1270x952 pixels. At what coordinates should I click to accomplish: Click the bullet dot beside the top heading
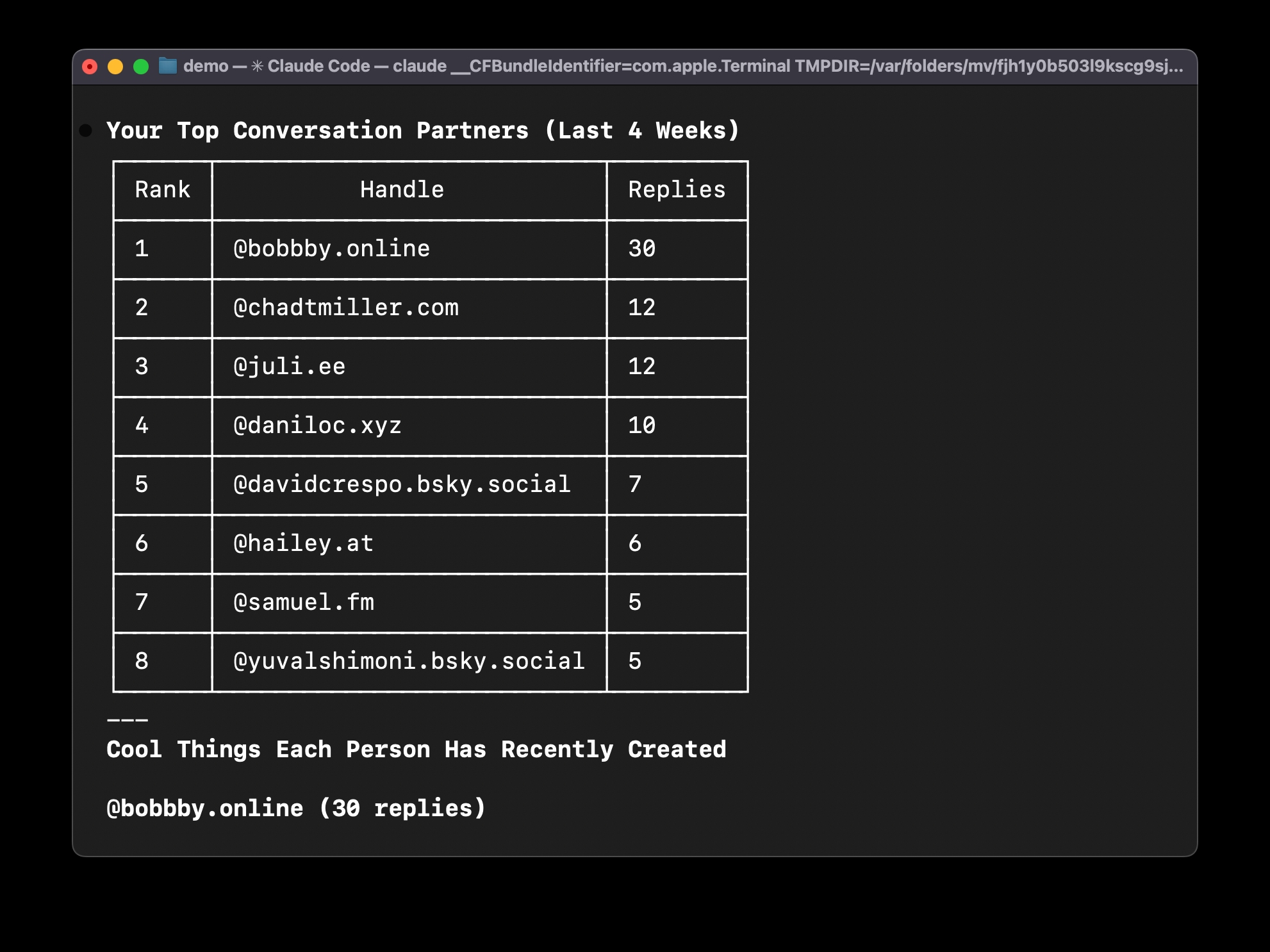point(86,131)
